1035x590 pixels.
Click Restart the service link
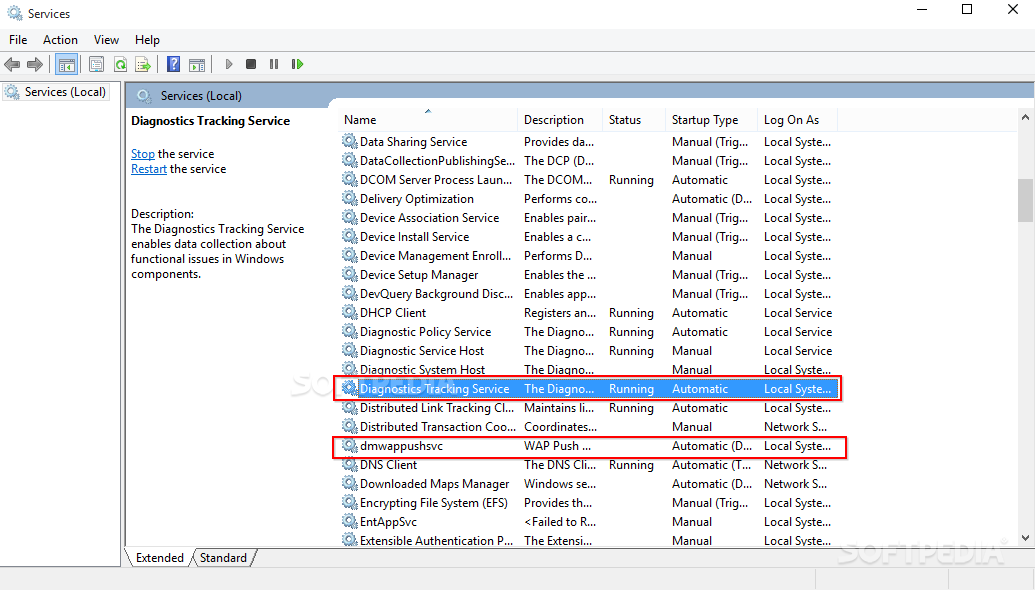149,169
